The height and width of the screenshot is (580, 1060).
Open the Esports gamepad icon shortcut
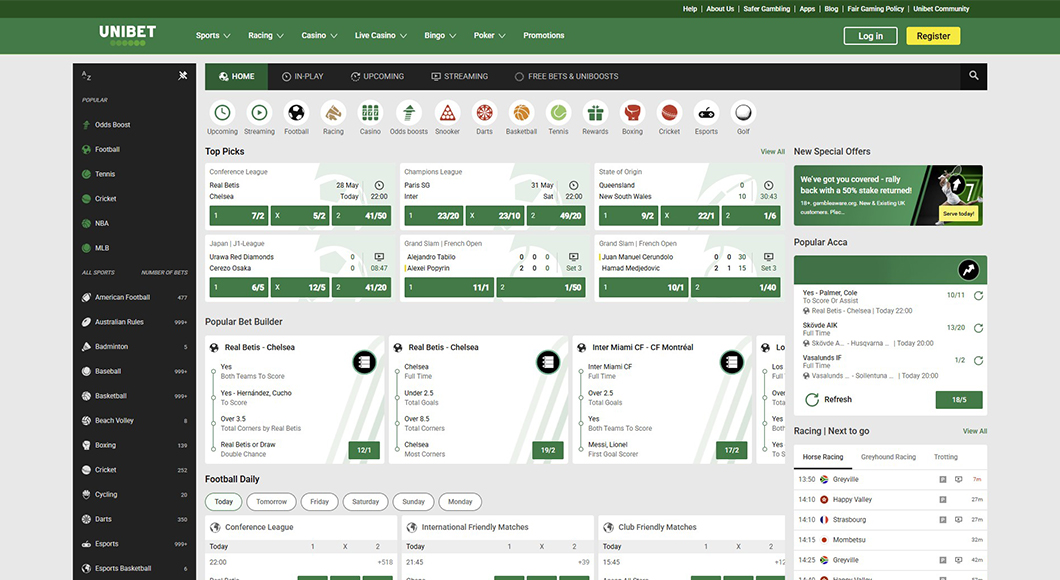[706, 113]
